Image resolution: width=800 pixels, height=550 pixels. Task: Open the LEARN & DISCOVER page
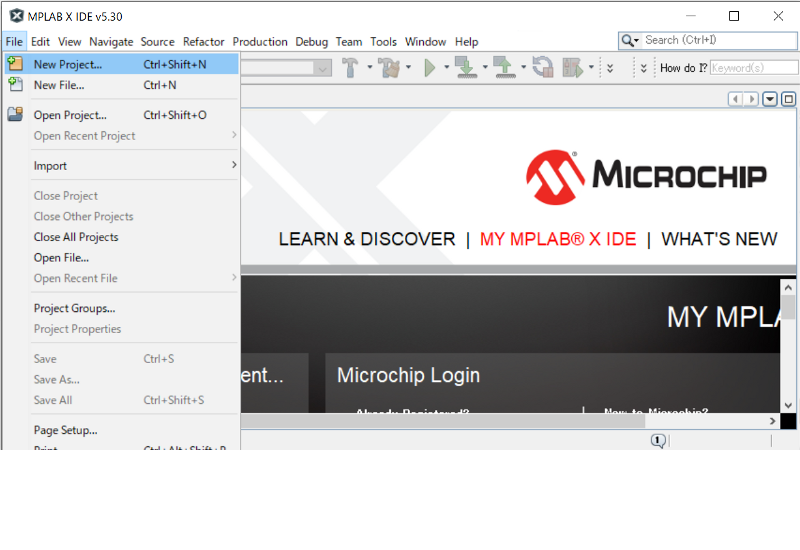pyautogui.click(x=366, y=239)
